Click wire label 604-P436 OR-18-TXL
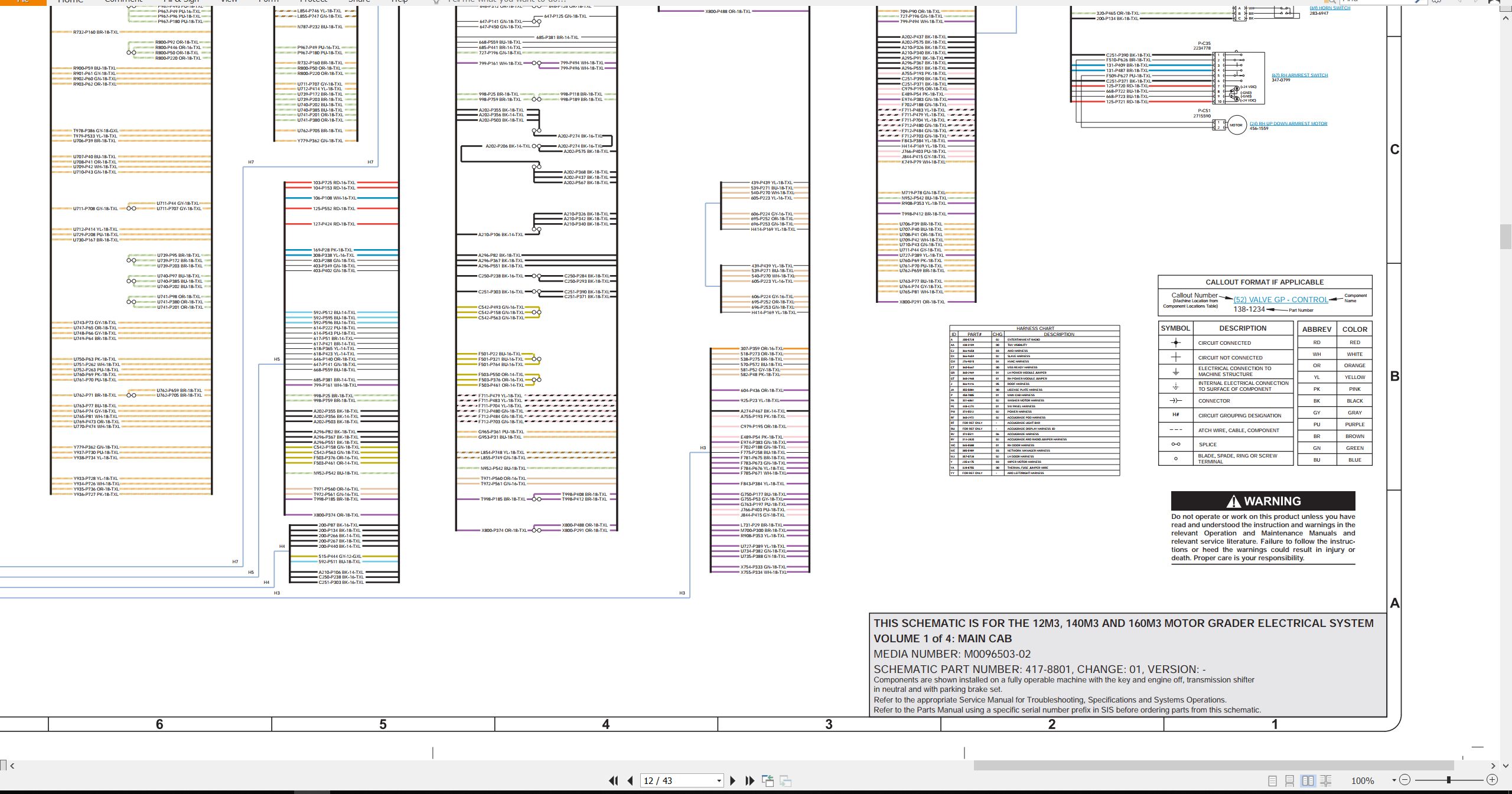This screenshot has width=1512, height=794. (762, 390)
